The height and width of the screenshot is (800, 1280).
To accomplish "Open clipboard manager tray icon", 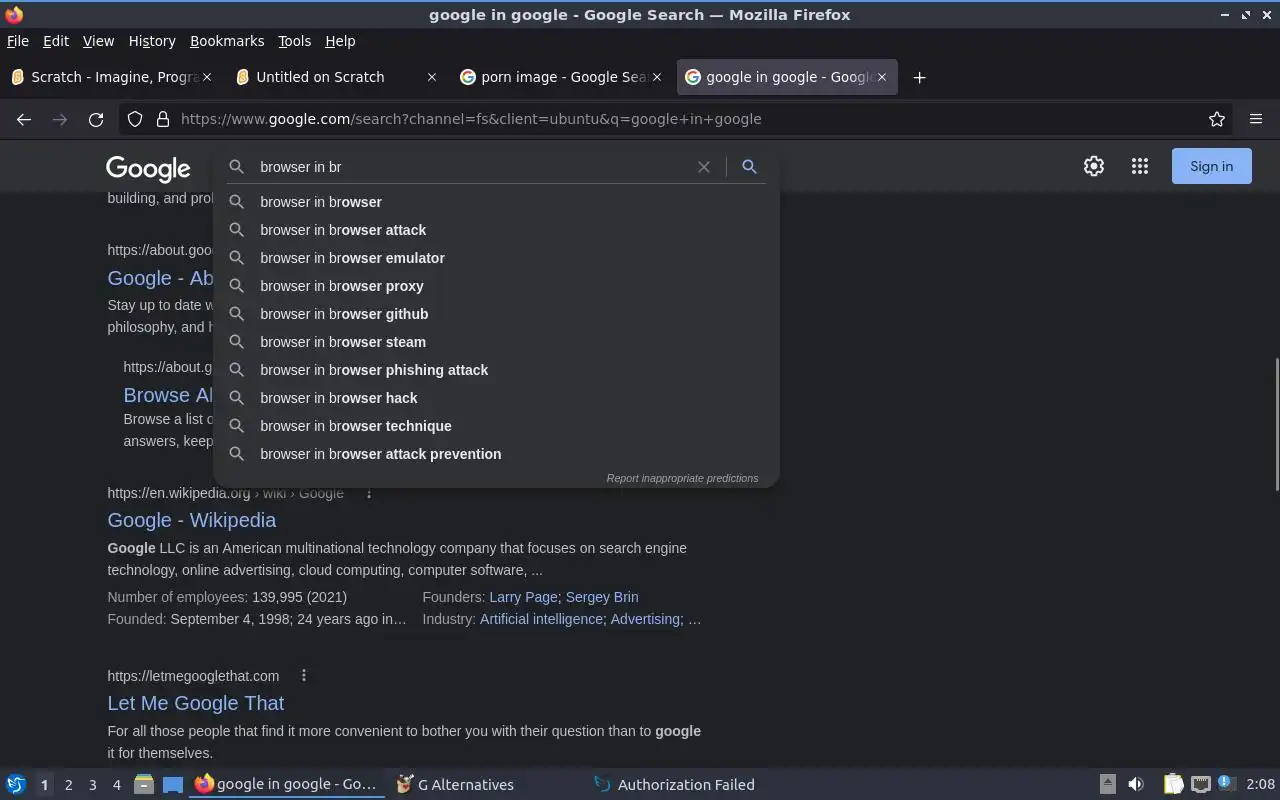I will tap(1173, 785).
